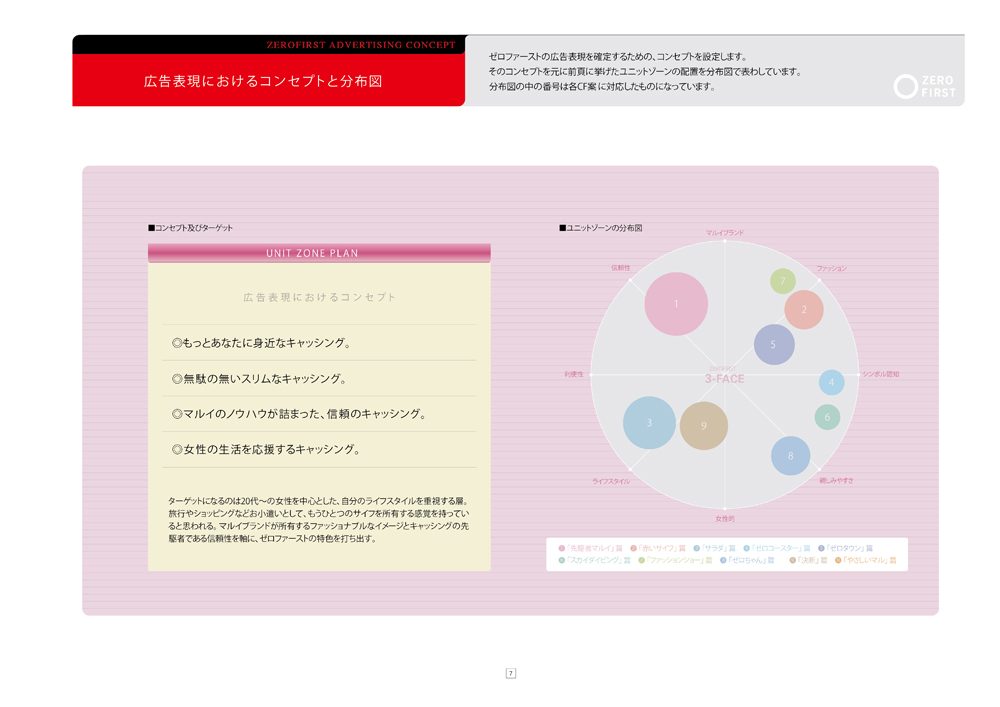Click legend entry ゼロちゃん篇
Screen dimensions: 1000x707
[747, 560]
